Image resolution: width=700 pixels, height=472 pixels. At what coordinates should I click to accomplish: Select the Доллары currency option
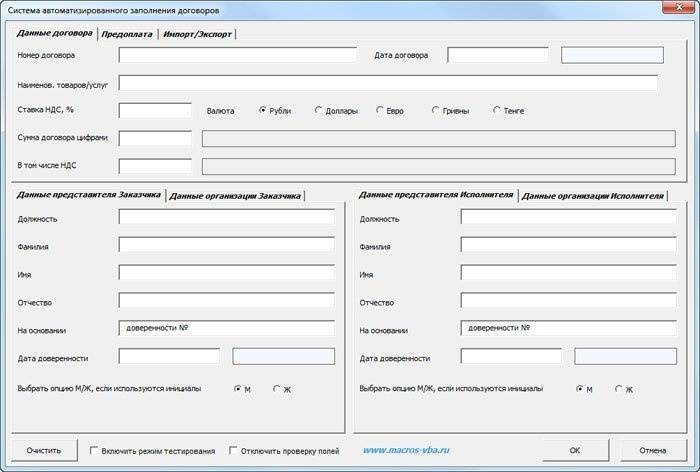click(x=318, y=110)
